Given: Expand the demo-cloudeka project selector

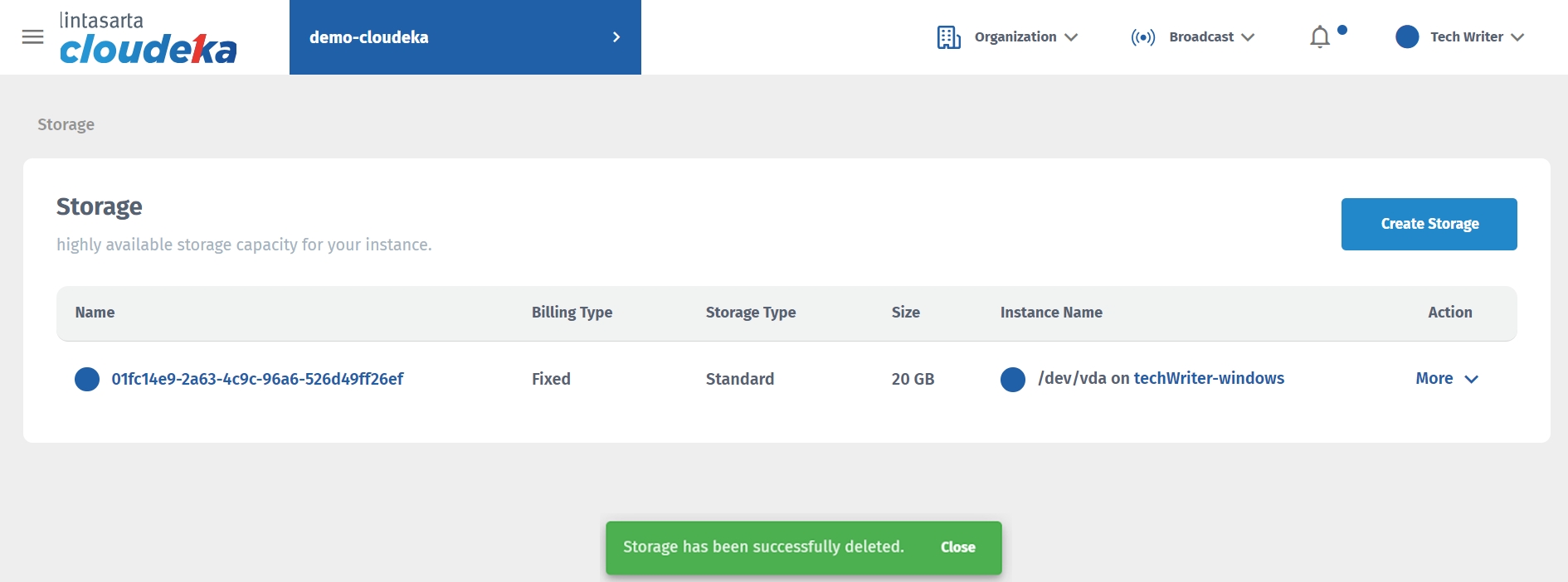Looking at the screenshot, I should click(616, 37).
